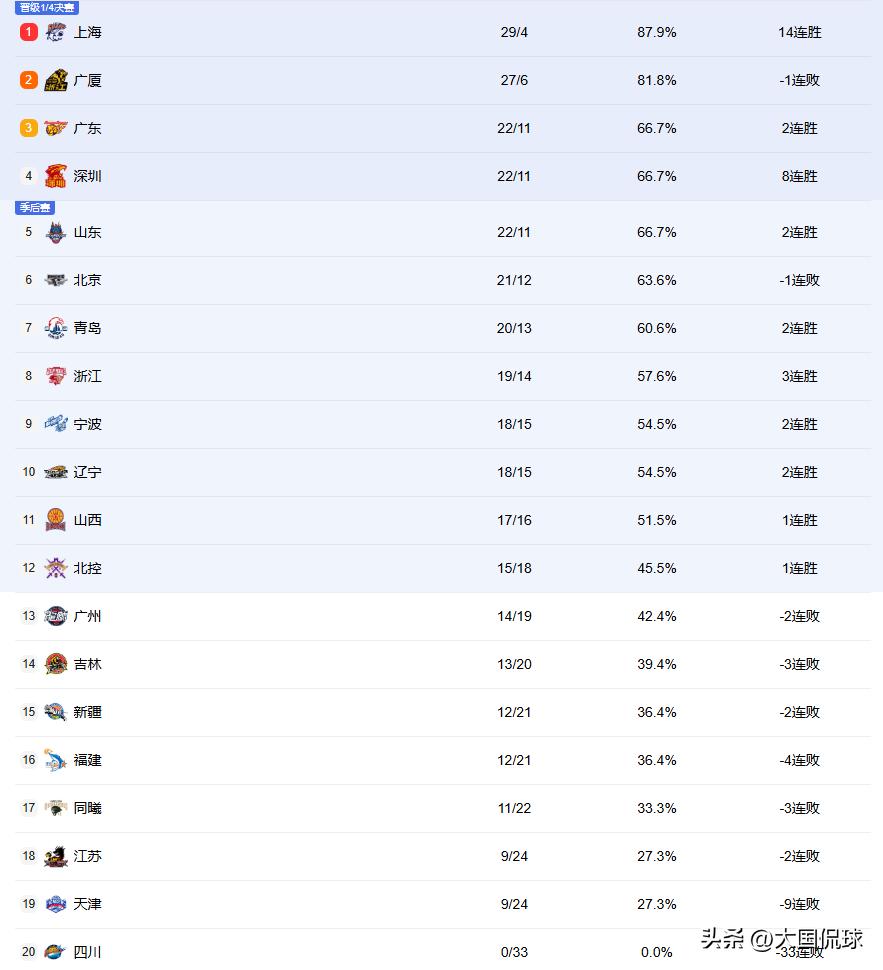Click the Sichuan team logo
This screenshot has height=970, width=883.
(56, 952)
